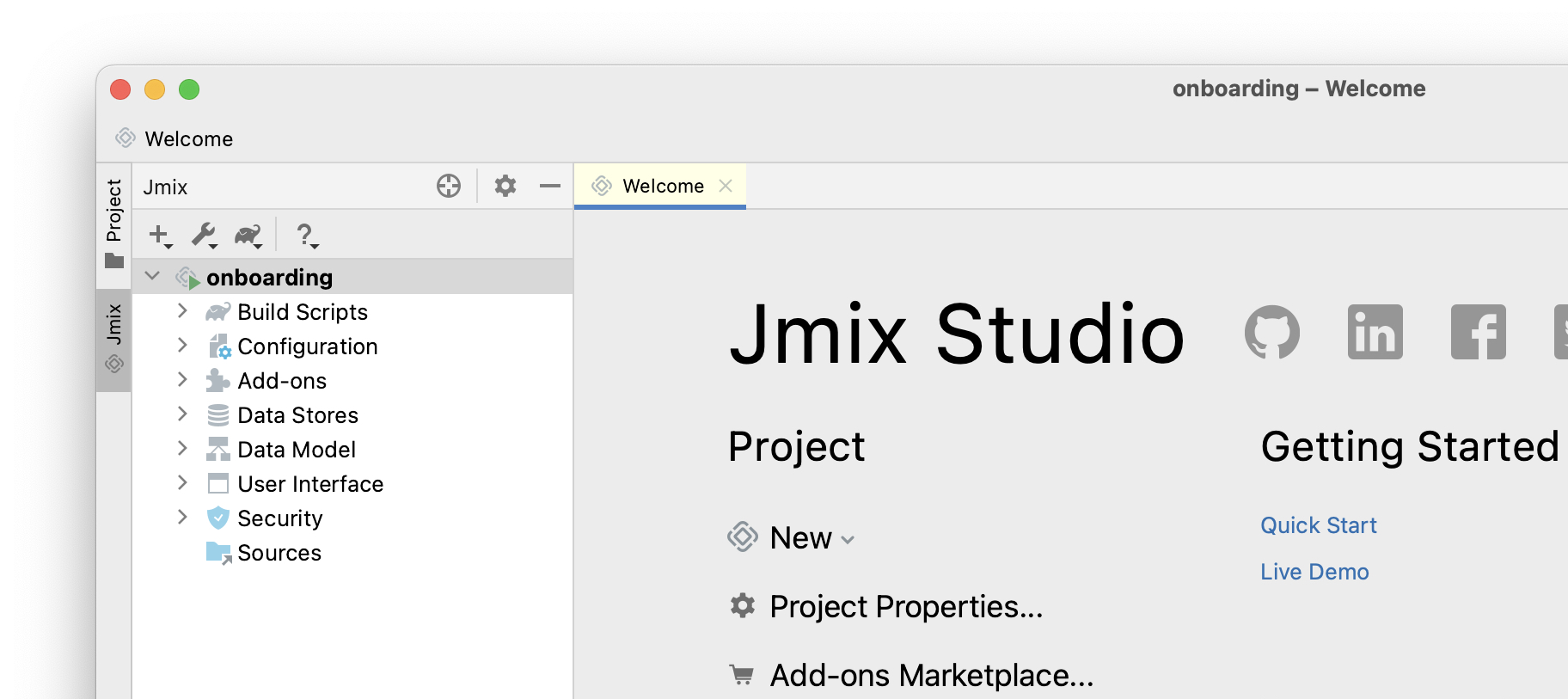Viewport: 1568px width, 699px height.
Task: Select Add-ons label in the tree
Action: point(282,381)
